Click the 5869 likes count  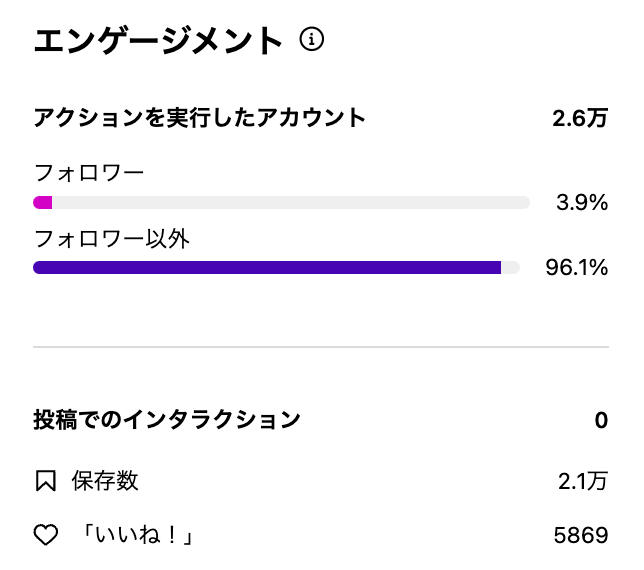point(581,536)
